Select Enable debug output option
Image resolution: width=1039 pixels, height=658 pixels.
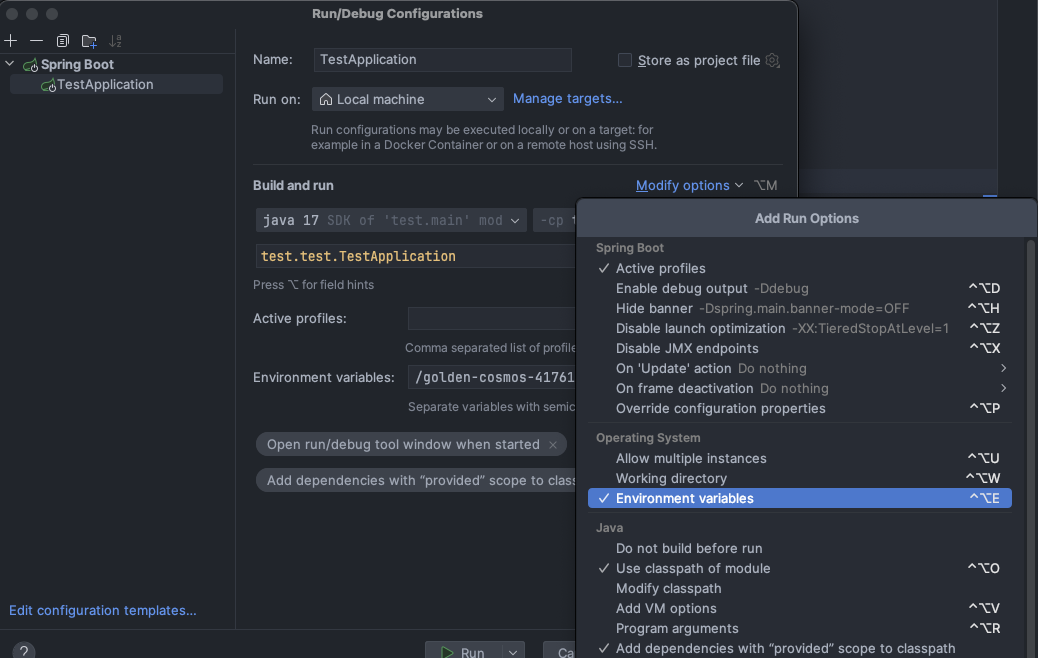800,288
